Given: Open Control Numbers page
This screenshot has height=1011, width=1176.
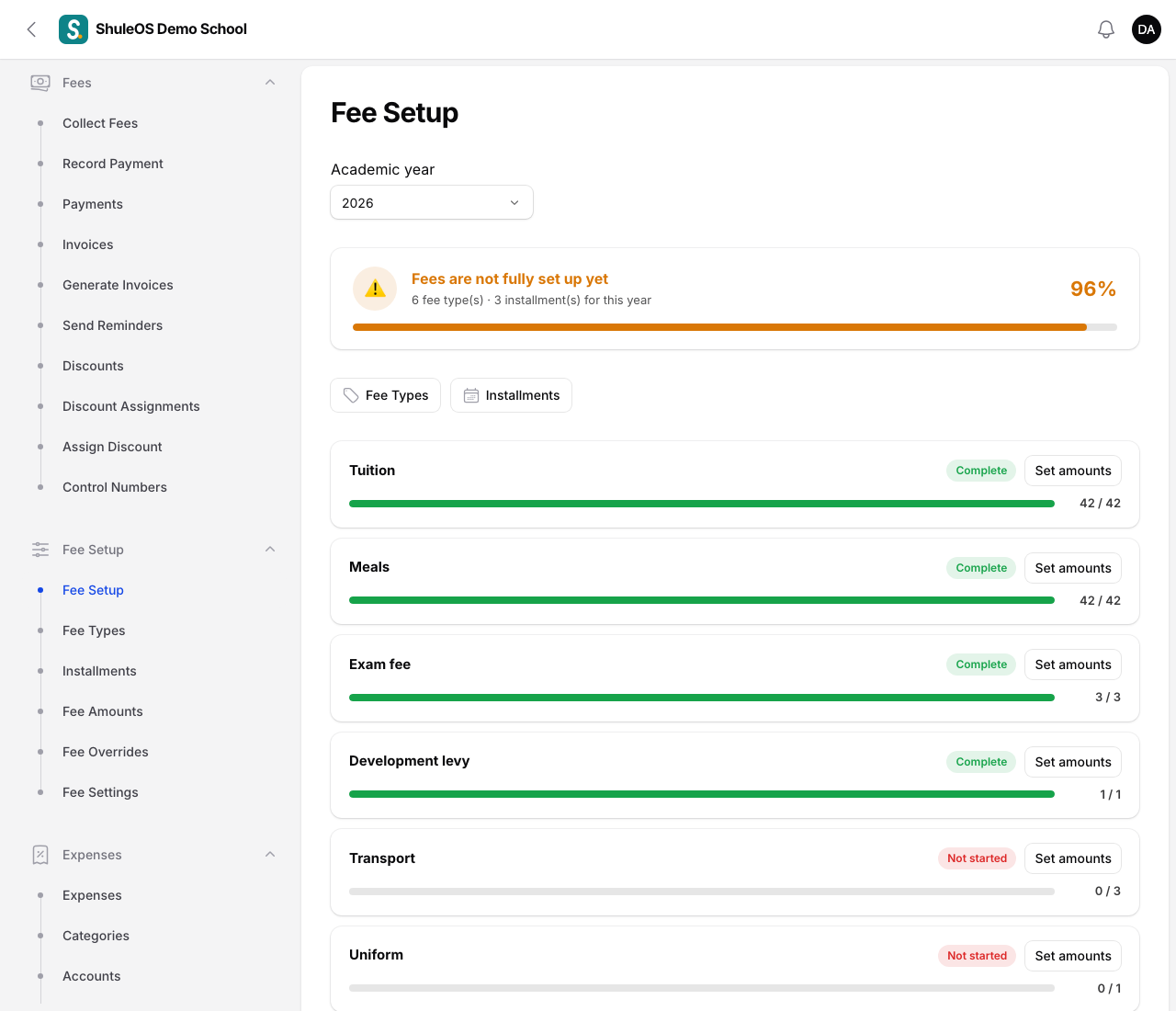Looking at the screenshot, I should tap(115, 487).
